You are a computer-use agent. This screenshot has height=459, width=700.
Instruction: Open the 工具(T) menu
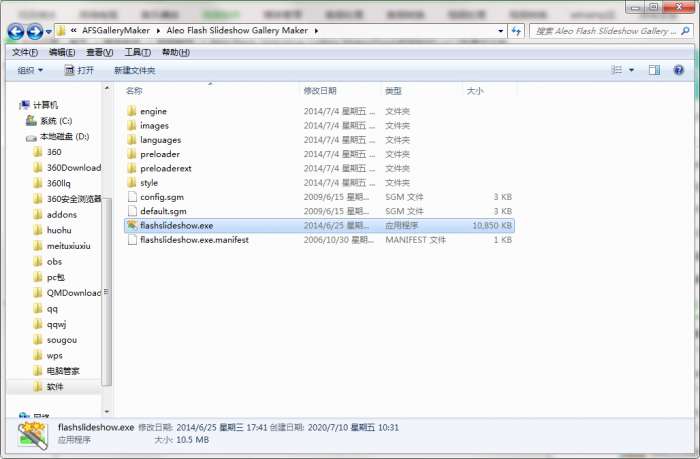[x=138, y=53]
